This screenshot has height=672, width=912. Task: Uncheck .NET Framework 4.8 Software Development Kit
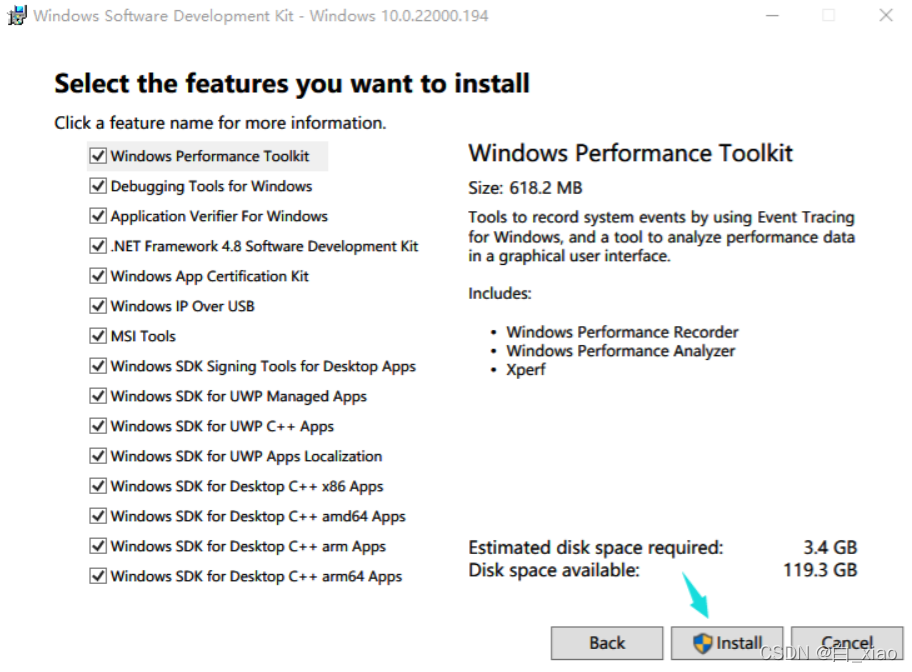click(97, 246)
